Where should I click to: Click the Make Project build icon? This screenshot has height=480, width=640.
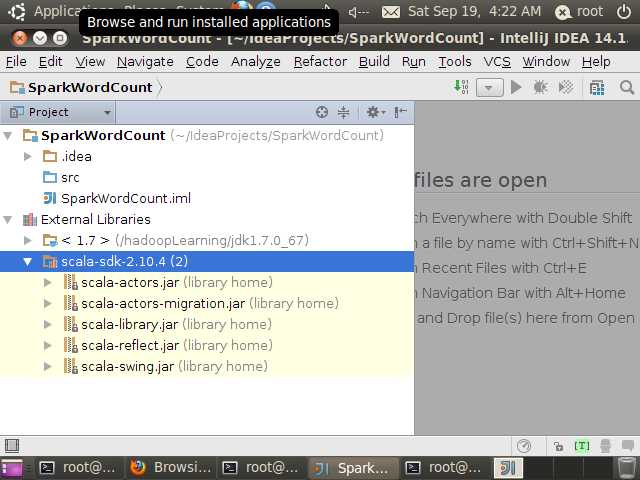point(461,87)
